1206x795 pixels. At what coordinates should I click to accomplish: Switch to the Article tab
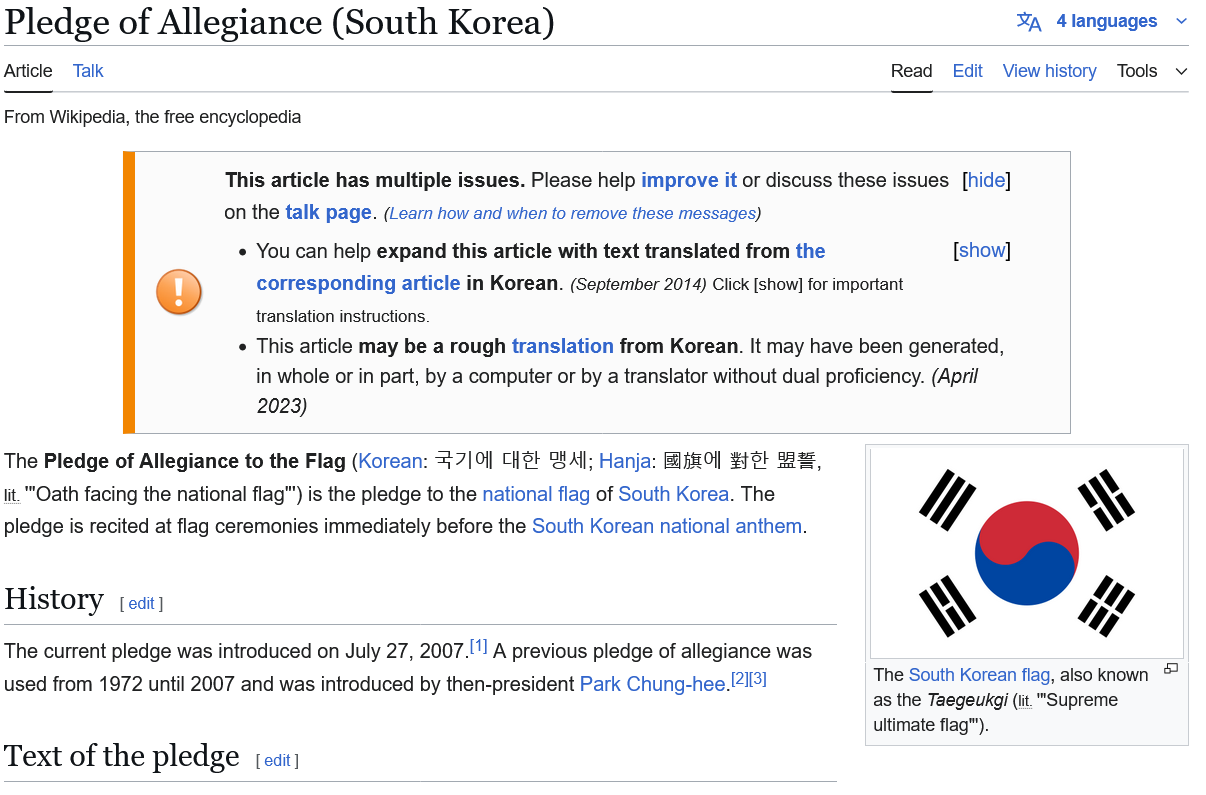[28, 71]
